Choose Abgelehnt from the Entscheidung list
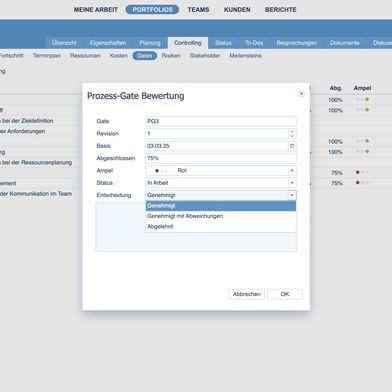The image size is (392, 392). (221, 226)
